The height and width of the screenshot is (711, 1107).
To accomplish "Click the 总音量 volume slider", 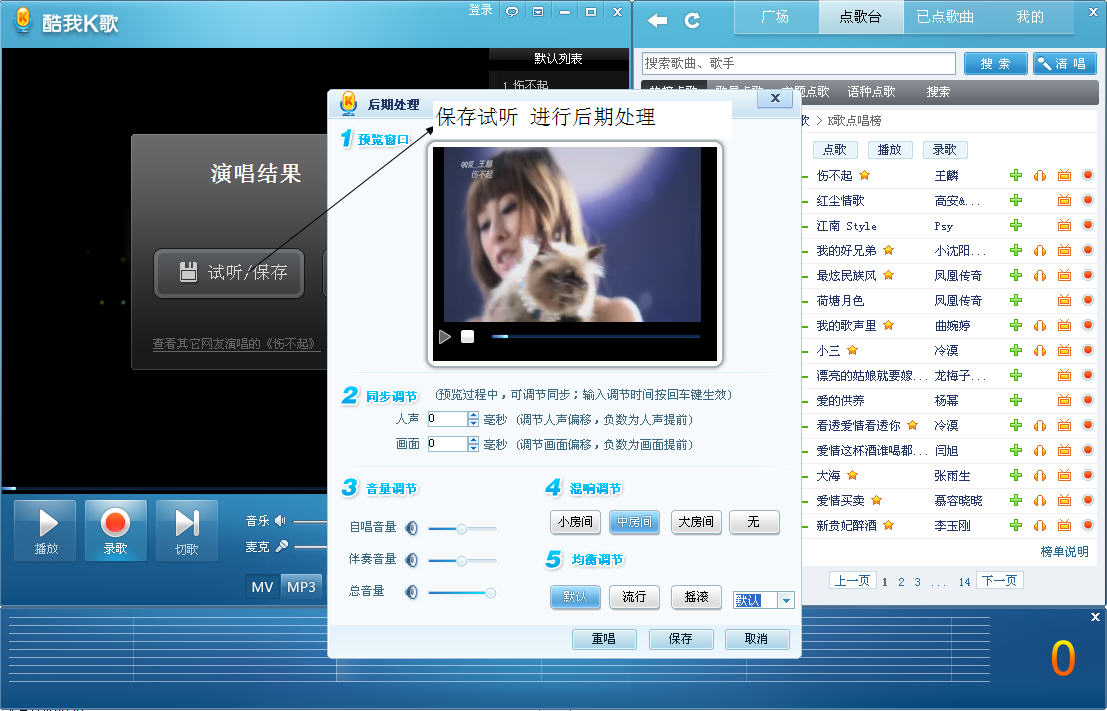I will pyautogui.click(x=460, y=592).
